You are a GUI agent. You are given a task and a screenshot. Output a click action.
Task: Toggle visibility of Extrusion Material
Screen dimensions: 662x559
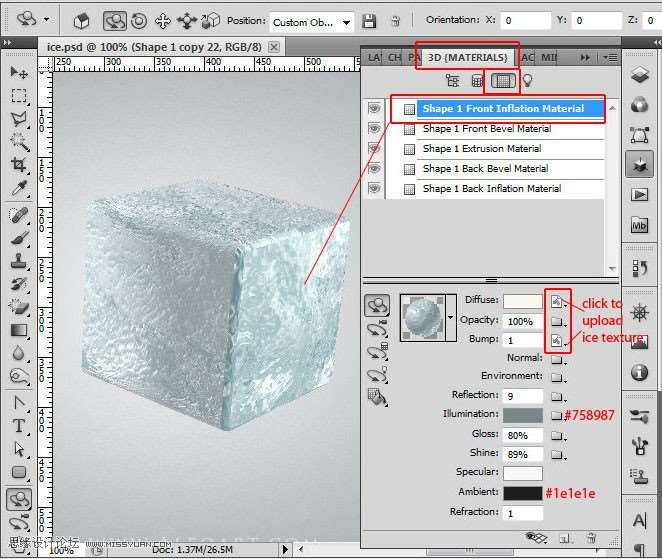point(374,148)
